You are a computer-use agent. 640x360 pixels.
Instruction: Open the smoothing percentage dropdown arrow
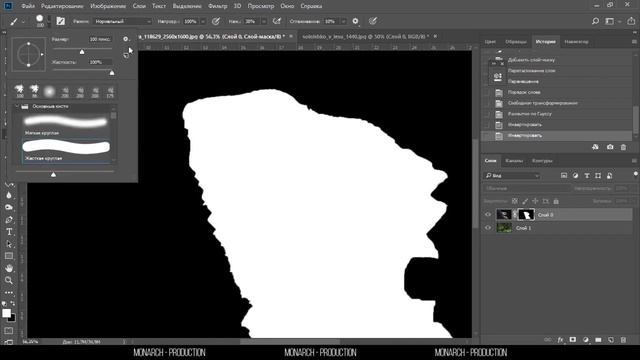343,21
